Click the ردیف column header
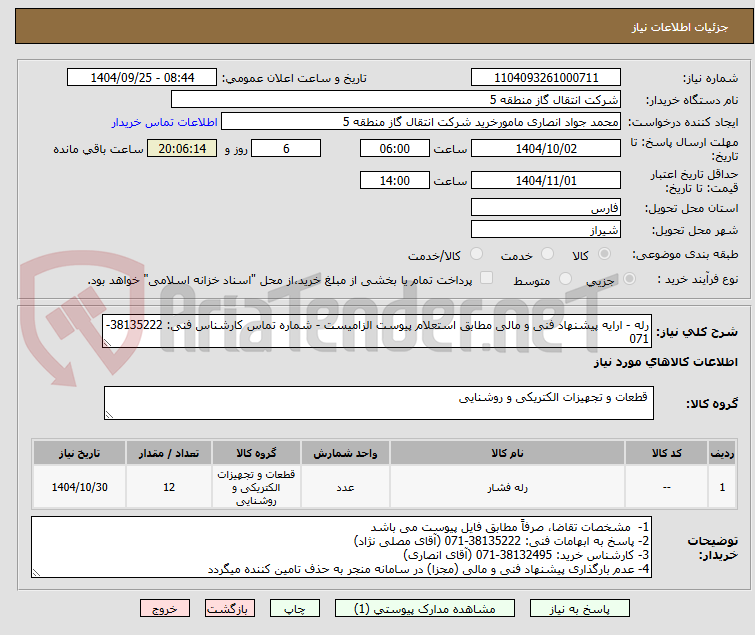Image resolution: width=755 pixels, height=635 pixels. coord(722,453)
